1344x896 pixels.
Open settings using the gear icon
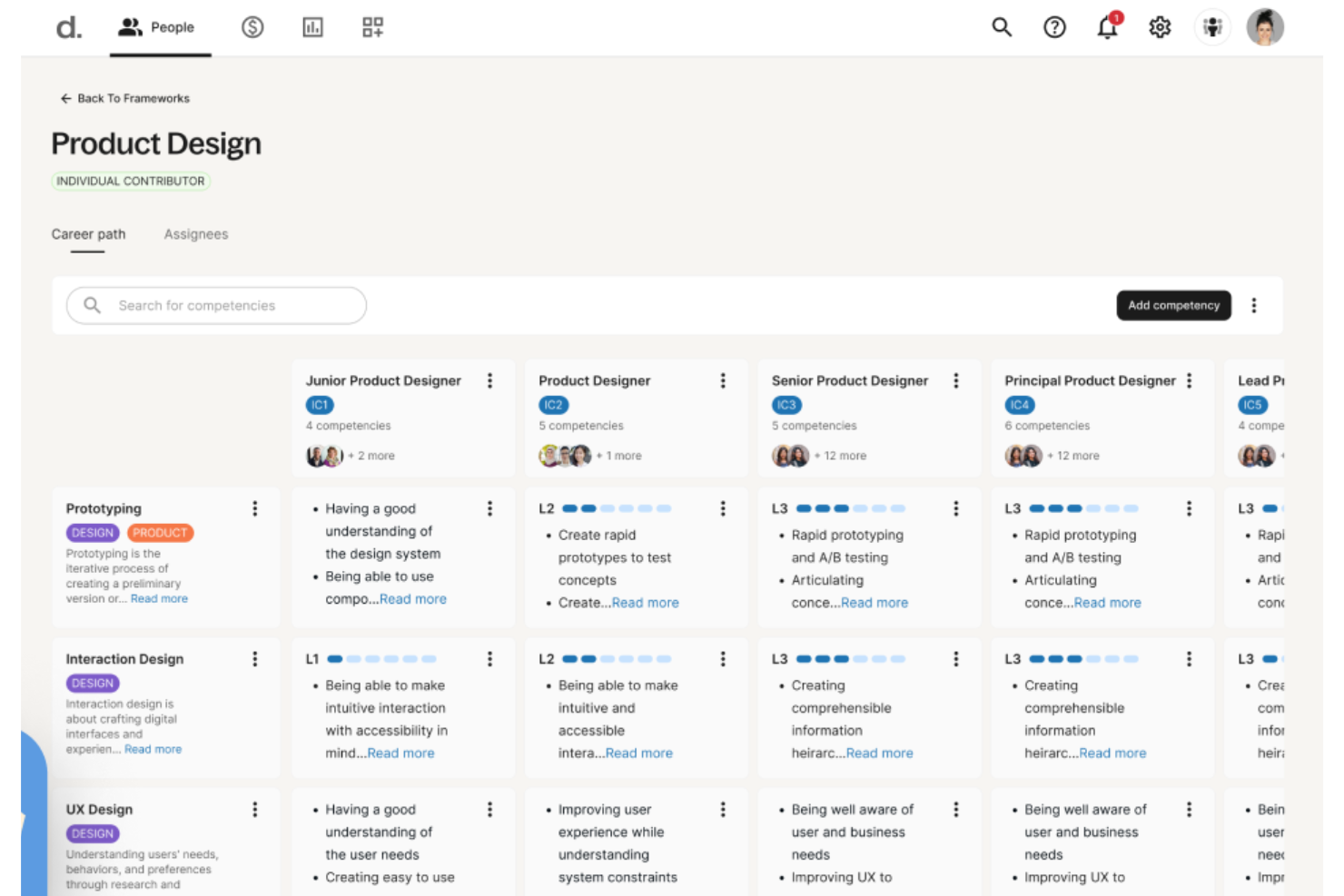(x=1159, y=27)
